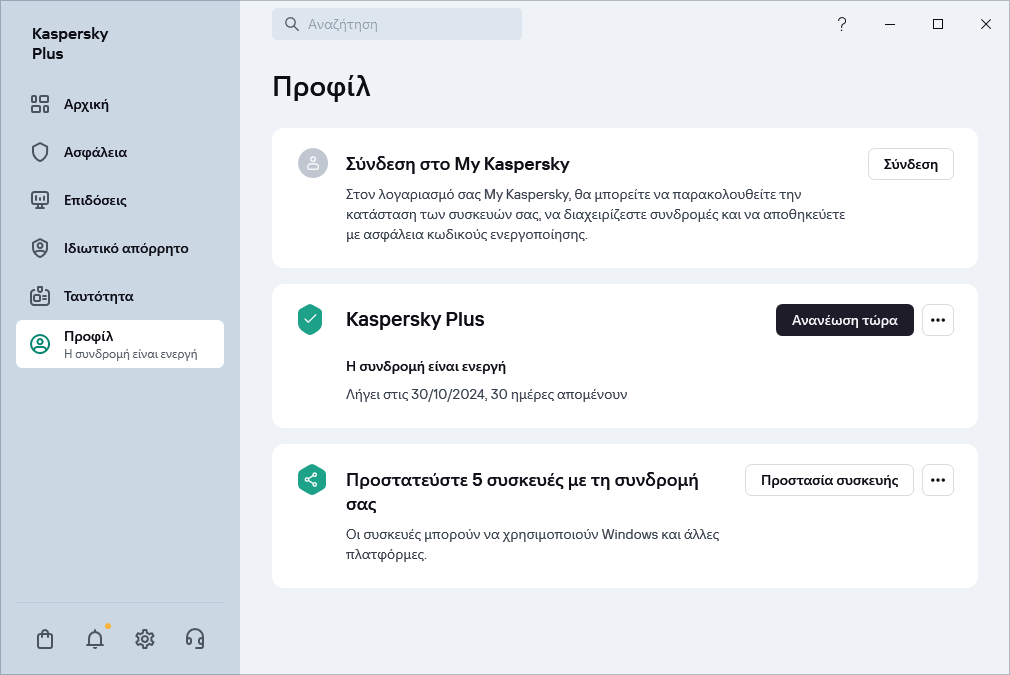Click the Ανανέωση τώρα button
Screen dimensions: 1010x675
tap(844, 320)
